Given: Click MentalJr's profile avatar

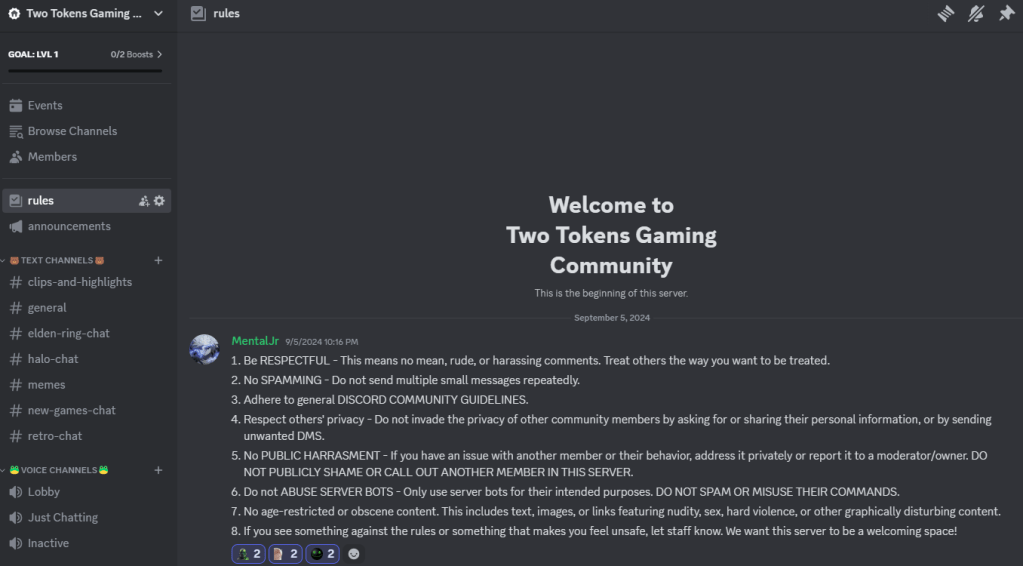Looking at the screenshot, I should [205, 349].
